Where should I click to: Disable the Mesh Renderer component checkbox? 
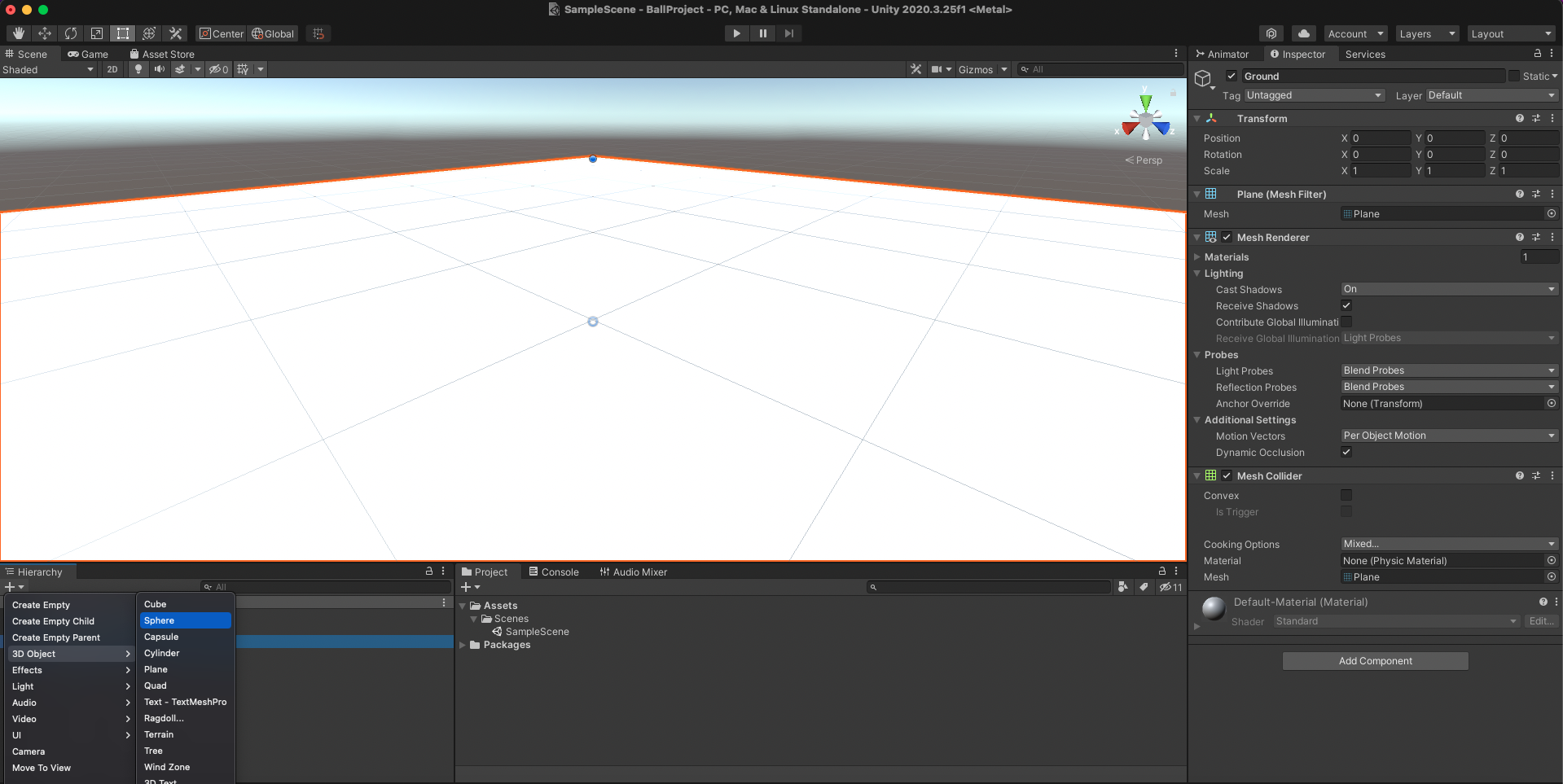1227,237
